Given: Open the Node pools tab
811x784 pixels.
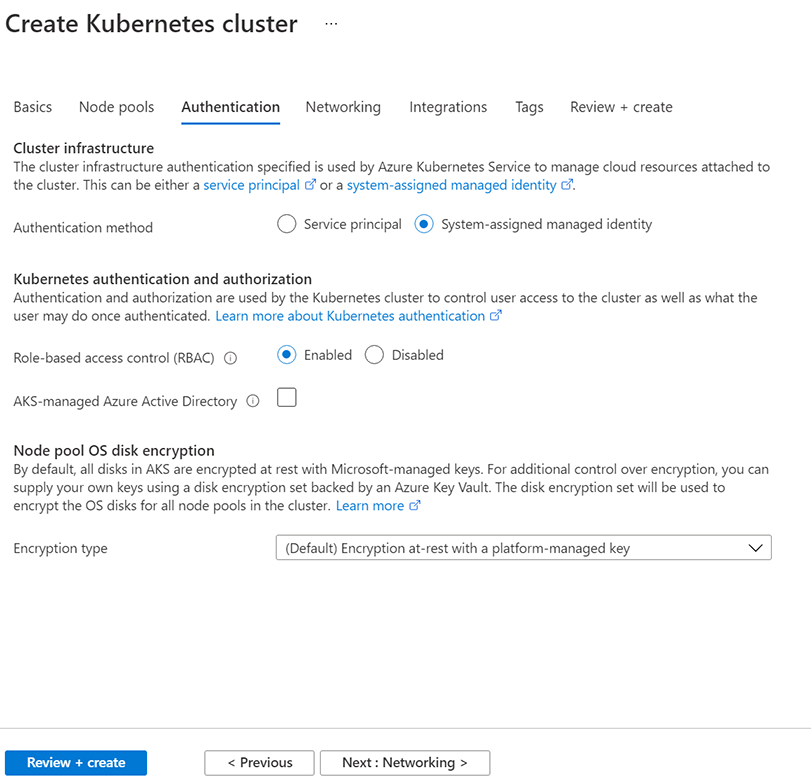Looking at the screenshot, I should click(116, 107).
